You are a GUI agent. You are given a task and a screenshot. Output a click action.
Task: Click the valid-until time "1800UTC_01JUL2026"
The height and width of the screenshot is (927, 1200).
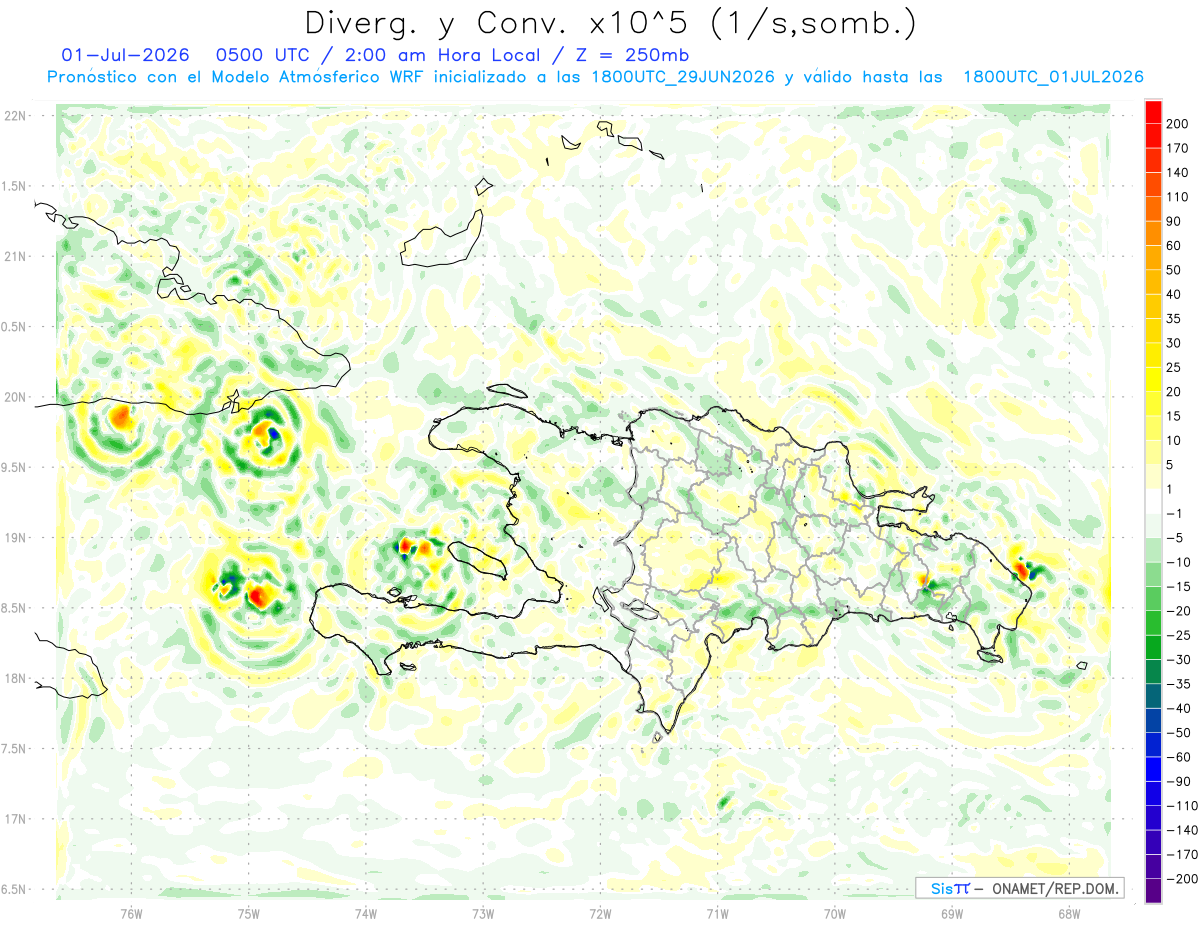point(1053,77)
